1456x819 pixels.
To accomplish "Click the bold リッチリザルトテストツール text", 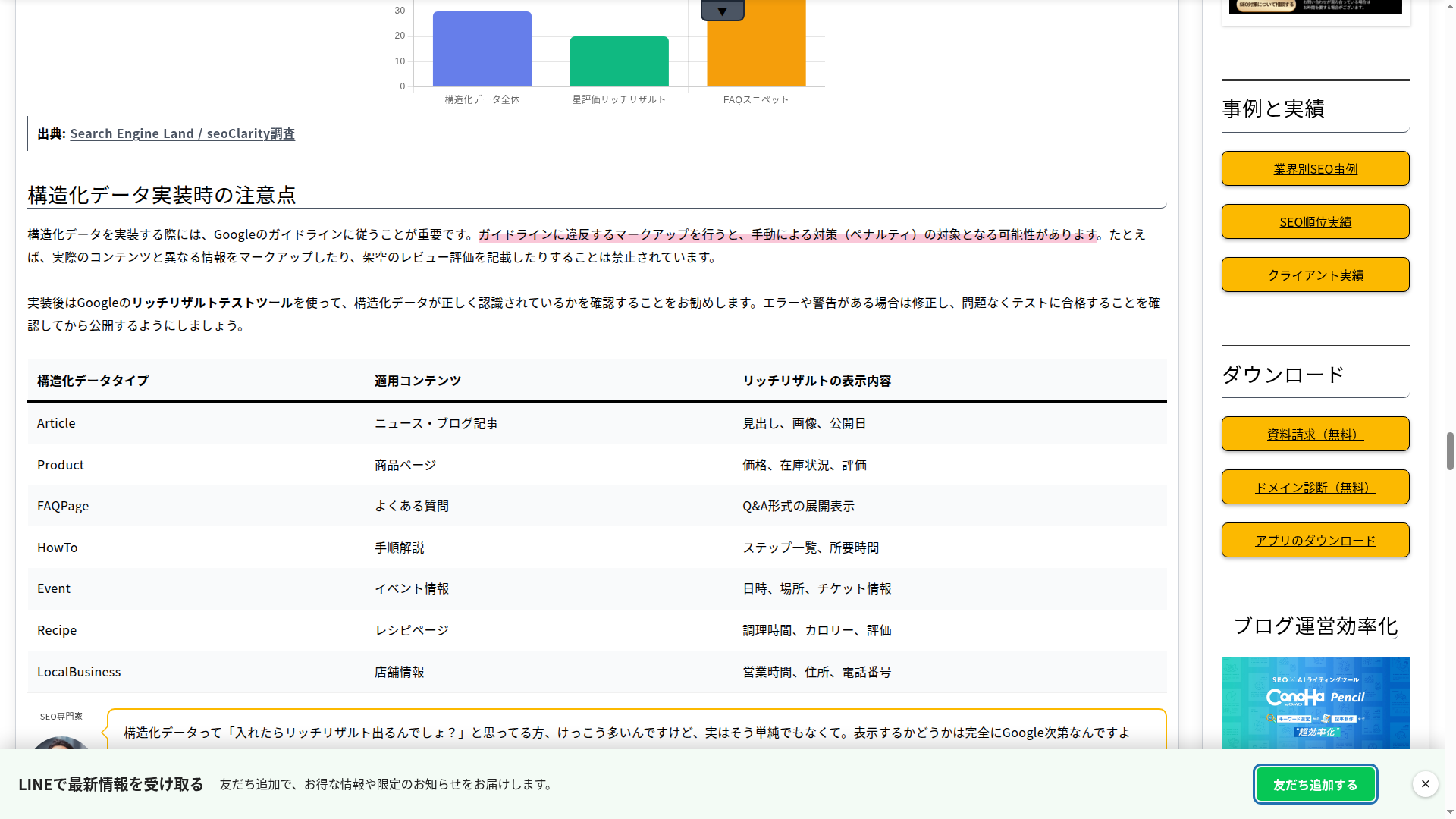I will (x=212, y=303).
